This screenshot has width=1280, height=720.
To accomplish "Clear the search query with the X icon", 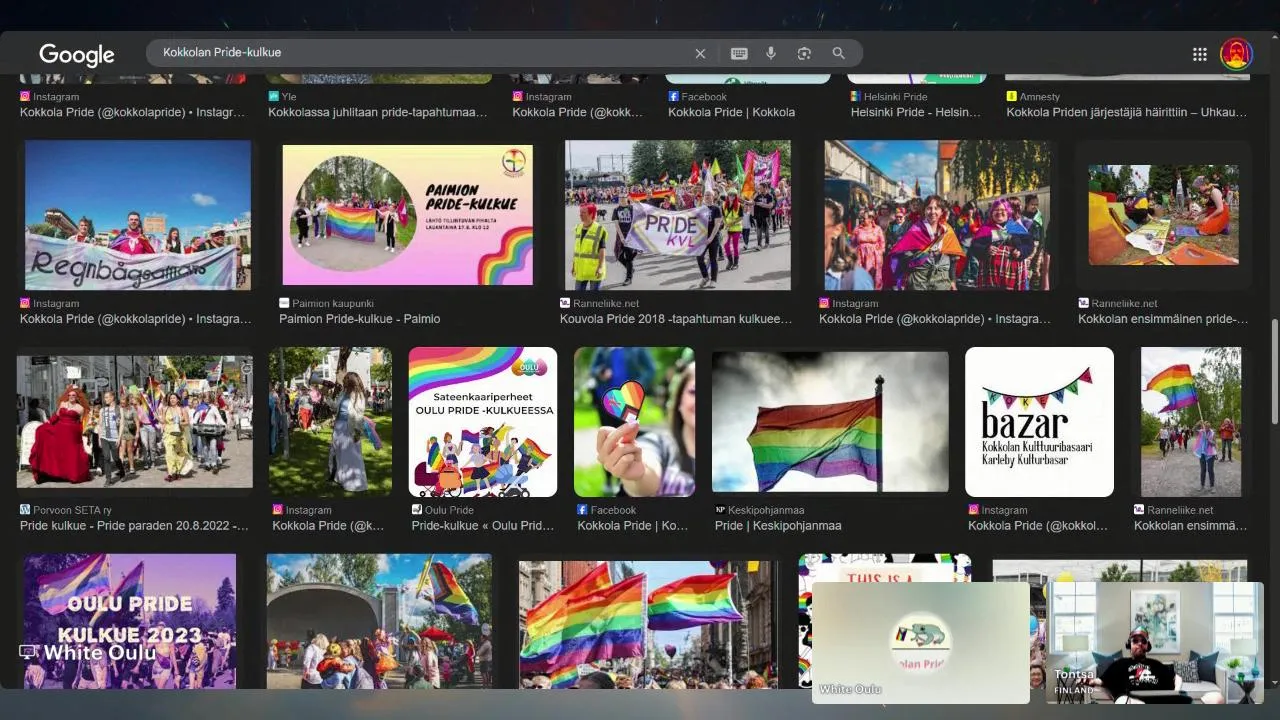I will [x=700, y=53].
